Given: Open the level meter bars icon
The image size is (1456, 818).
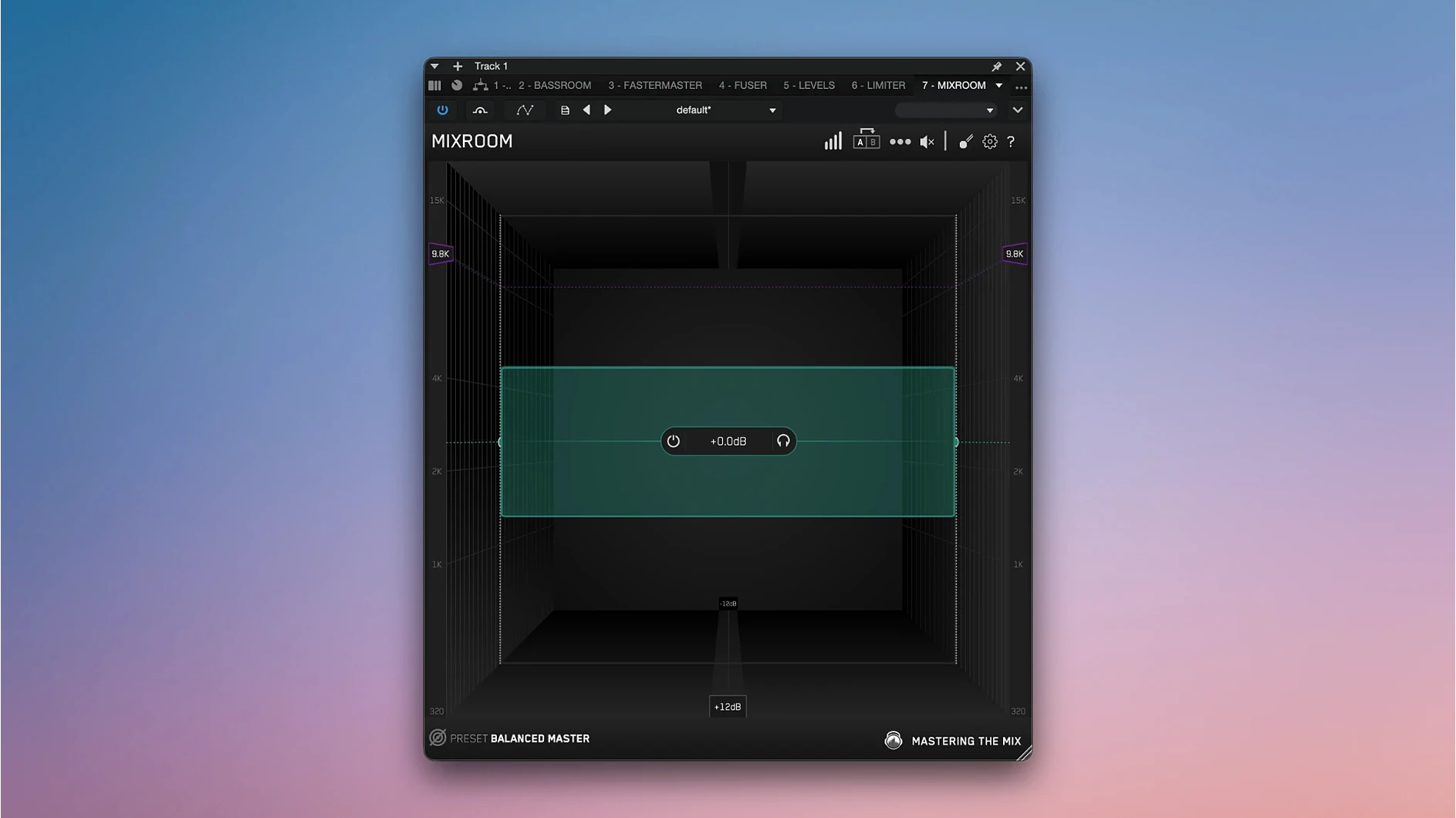Looking at the screenshot, I should click(833, 141).
